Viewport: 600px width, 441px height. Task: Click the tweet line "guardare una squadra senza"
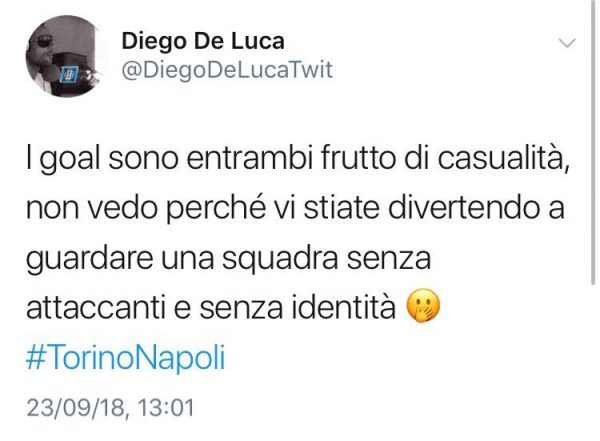tap(228, 259)
